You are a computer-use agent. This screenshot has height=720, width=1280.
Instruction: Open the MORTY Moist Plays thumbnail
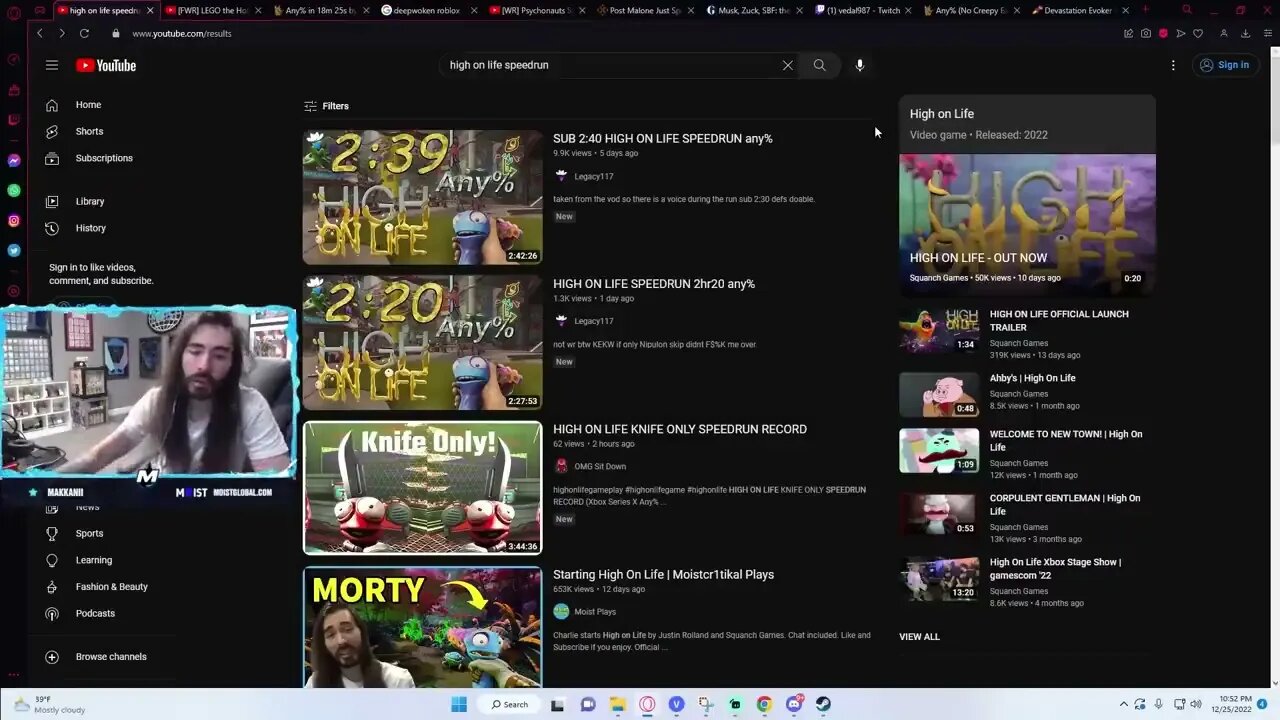(x=422, y=627)
